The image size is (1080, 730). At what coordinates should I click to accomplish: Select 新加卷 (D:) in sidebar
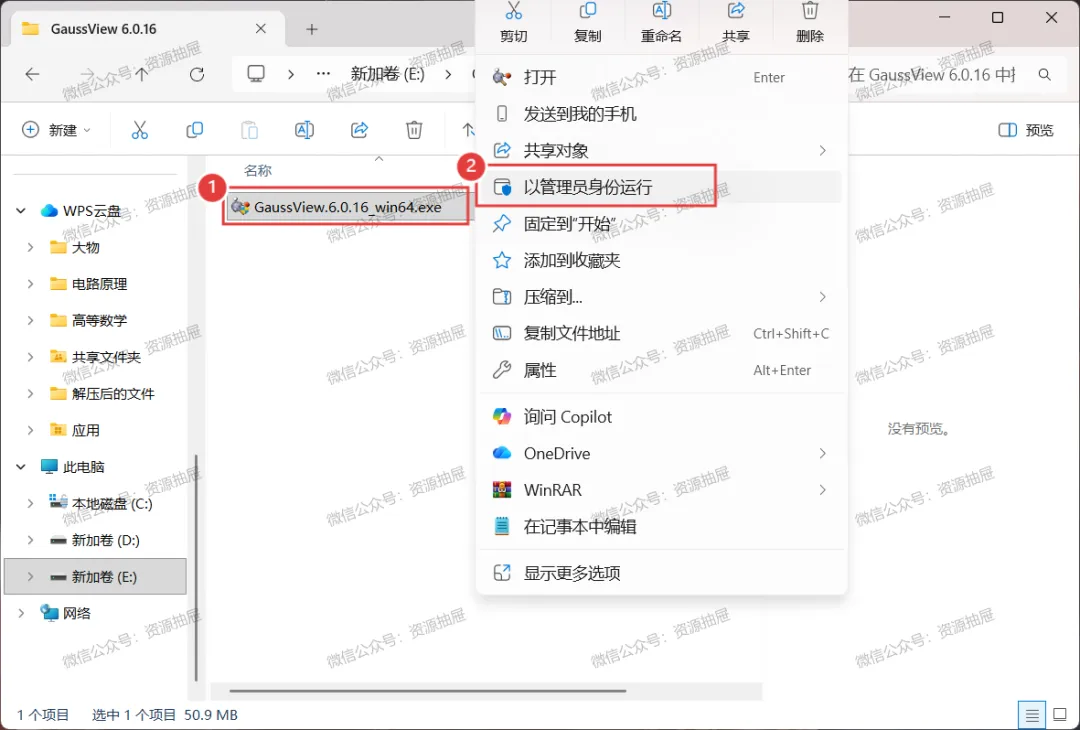(95, 540)
